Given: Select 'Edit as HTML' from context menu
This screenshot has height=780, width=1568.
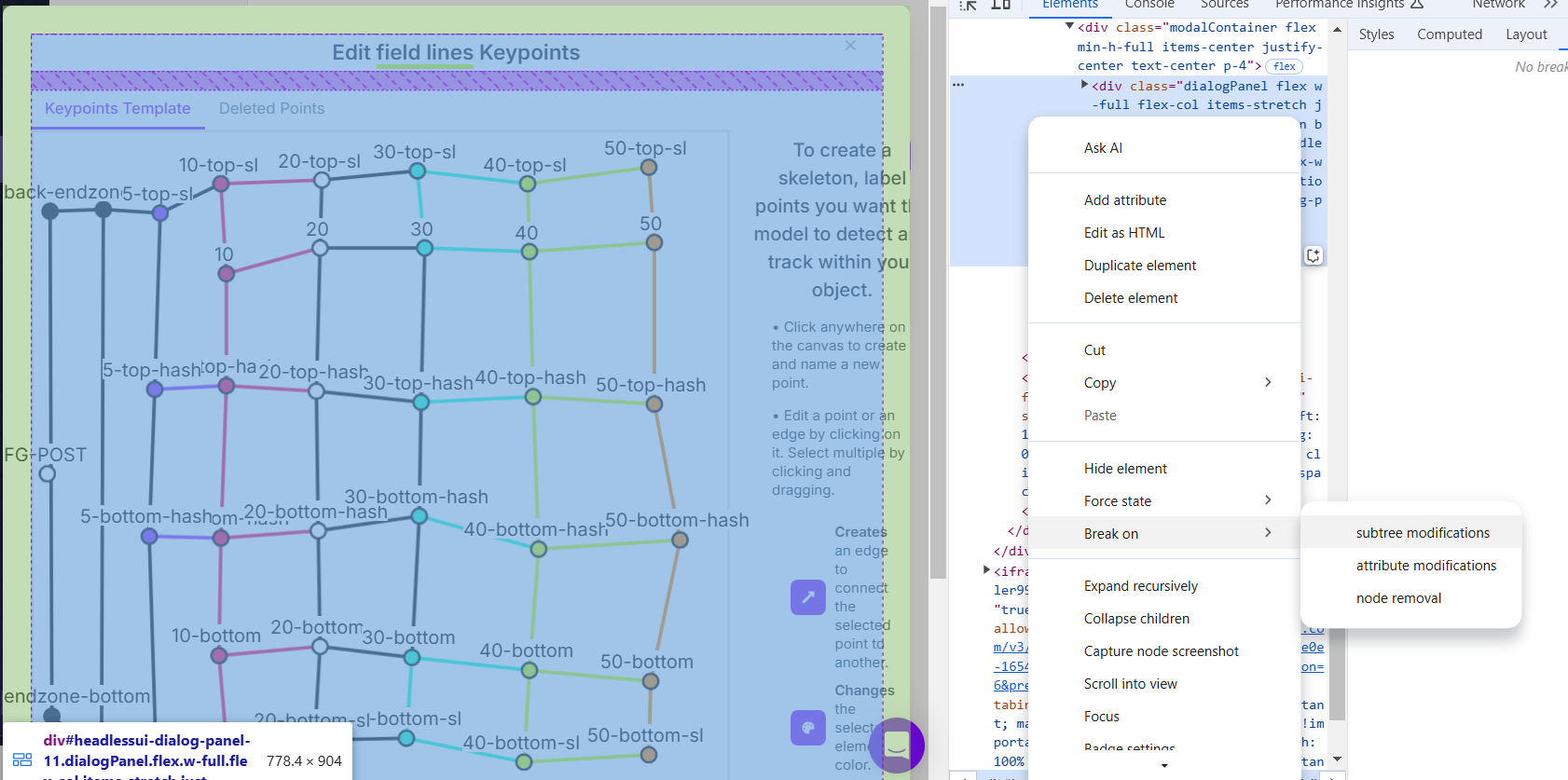Looking at the screenshot, I should point(1123,233).
